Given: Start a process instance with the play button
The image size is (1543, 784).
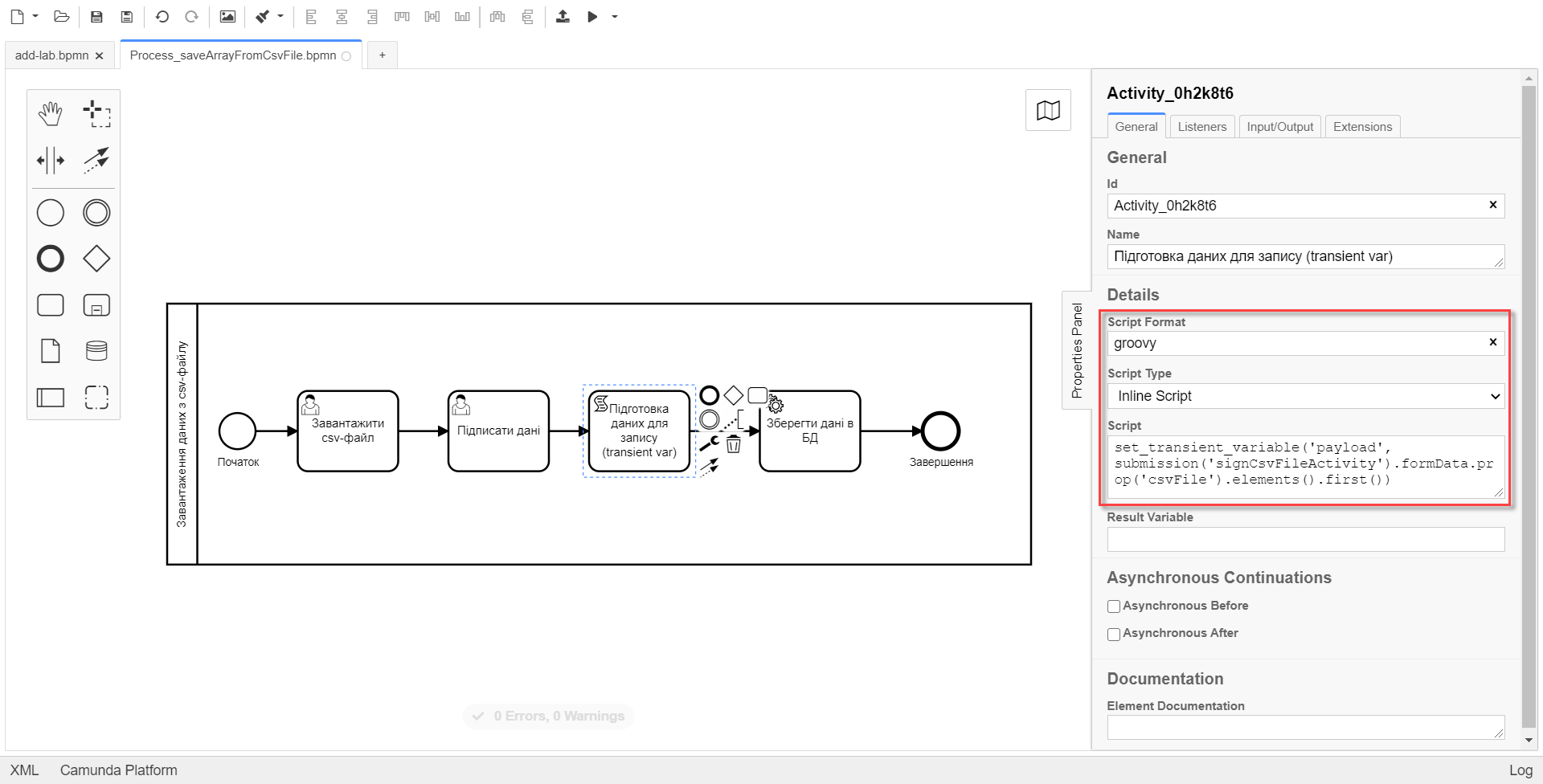Looking at the screenshot, I should 592,16.
